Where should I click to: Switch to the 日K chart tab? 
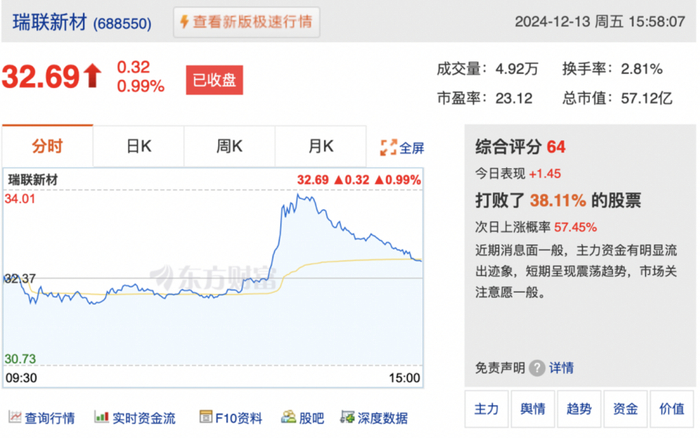pos(139,146)
